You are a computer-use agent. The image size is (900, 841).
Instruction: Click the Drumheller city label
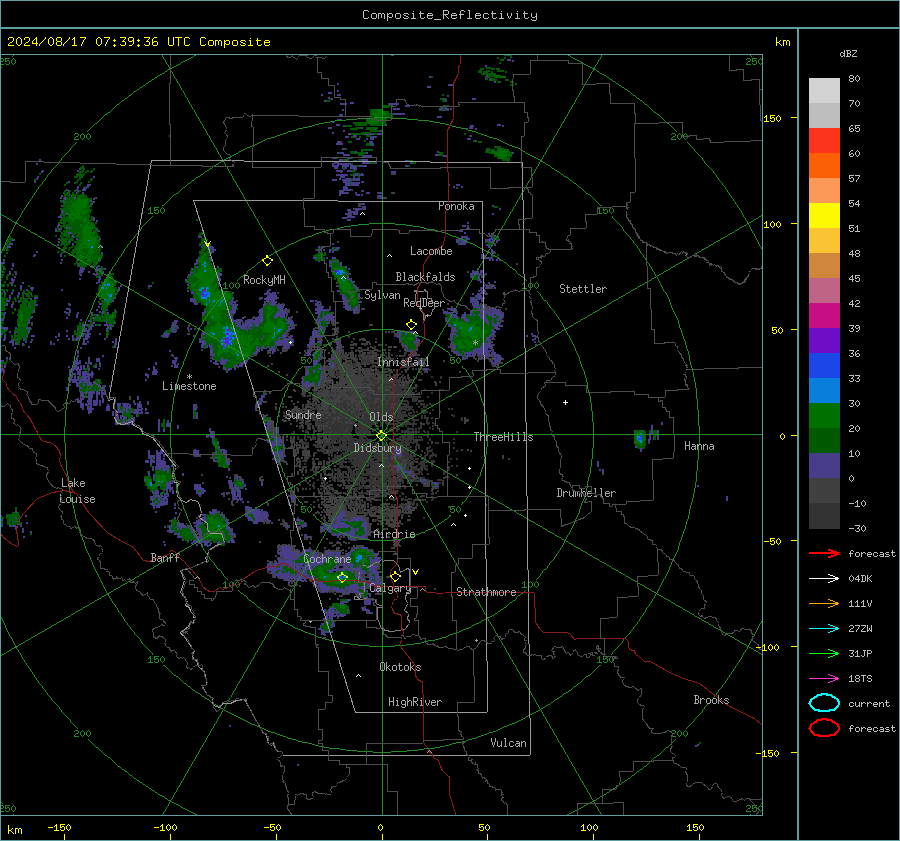pyautogui.click(x=586, y=493)
